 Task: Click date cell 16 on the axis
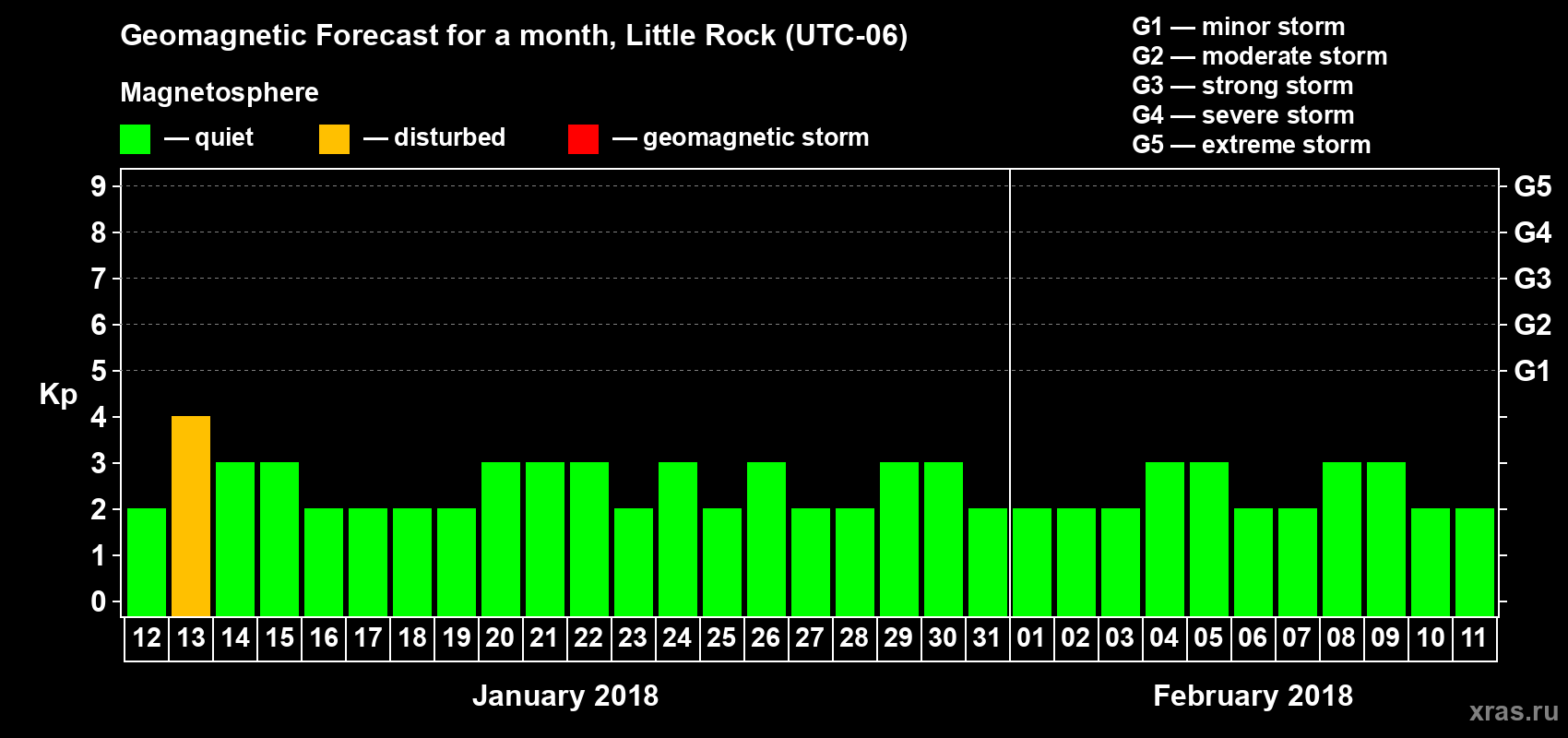[324, 638]
